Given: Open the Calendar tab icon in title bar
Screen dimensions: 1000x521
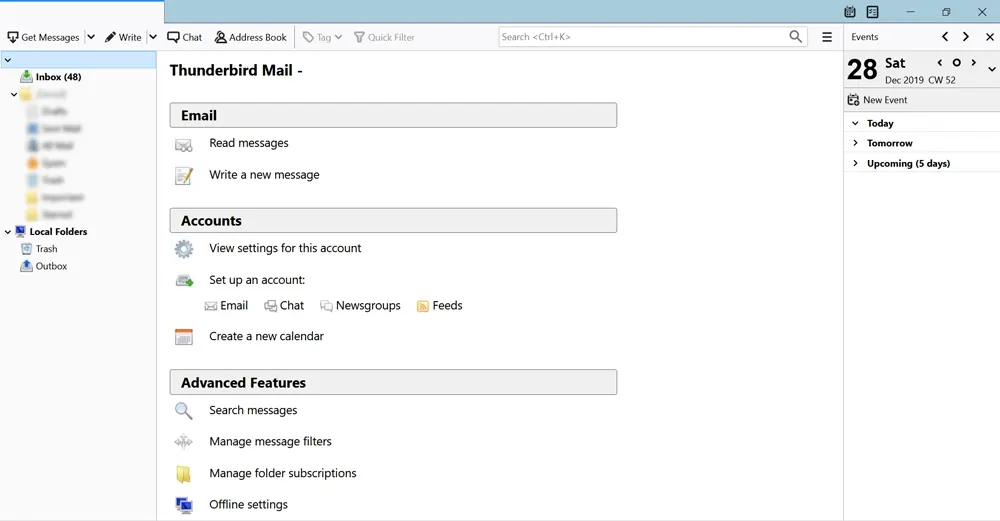Looking at the screenshot, I should tap(850, 11).
